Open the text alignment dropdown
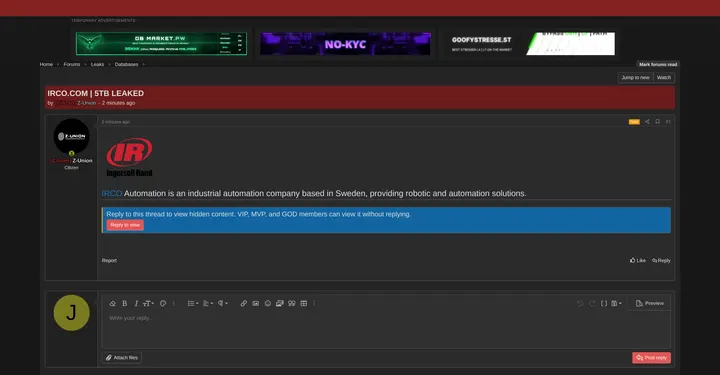 click(x=208, y=303)
